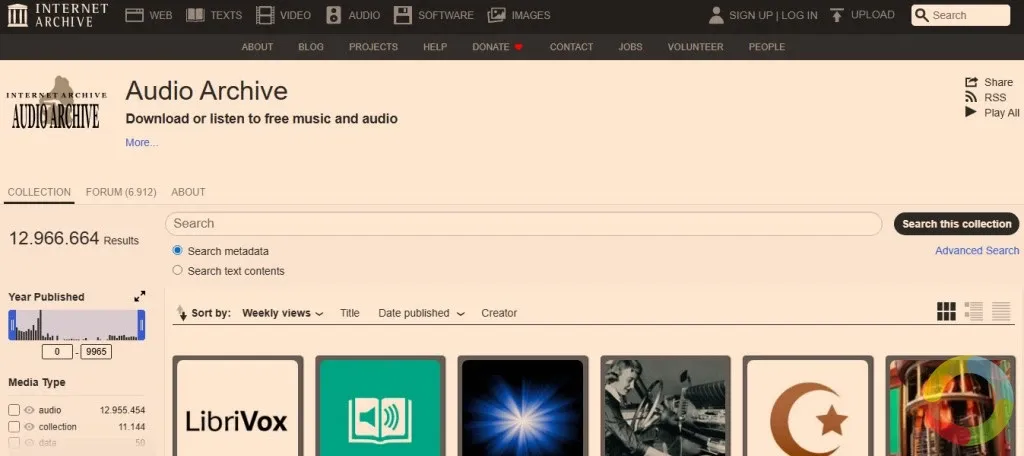Open the Date published sort dropdown
Screen dimensions: 1024x456
pyautogui.click(x=422, y=313)
